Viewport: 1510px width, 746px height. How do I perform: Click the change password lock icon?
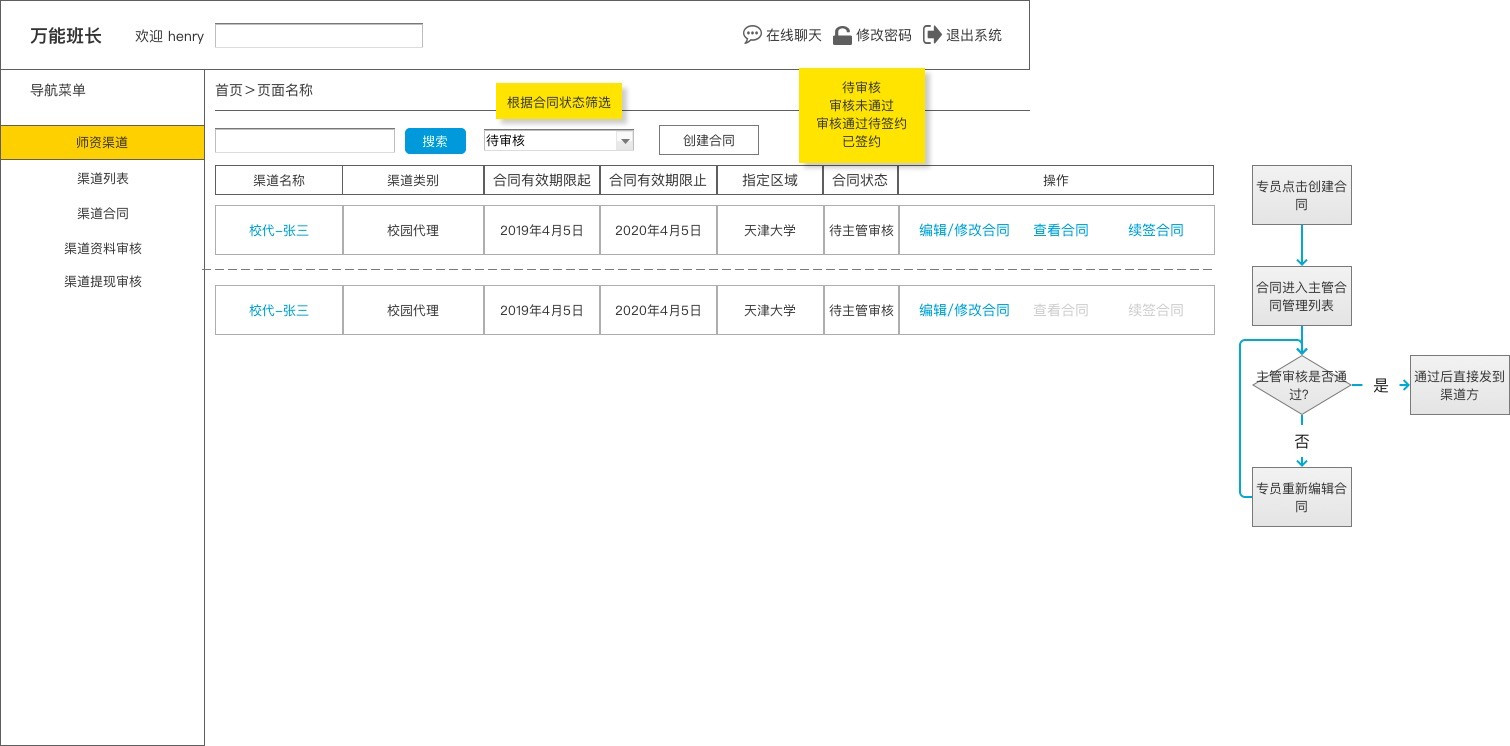pos(843,35)
